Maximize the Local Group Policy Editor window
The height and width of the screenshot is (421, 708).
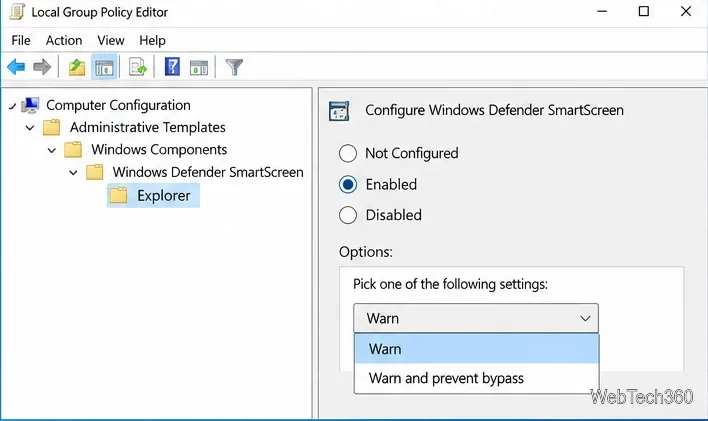point(644,11)
